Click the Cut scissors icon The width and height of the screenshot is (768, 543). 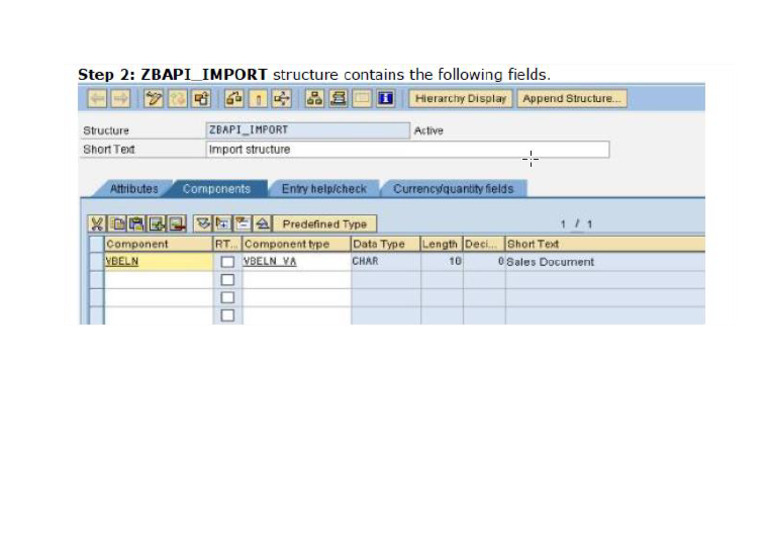97,224
